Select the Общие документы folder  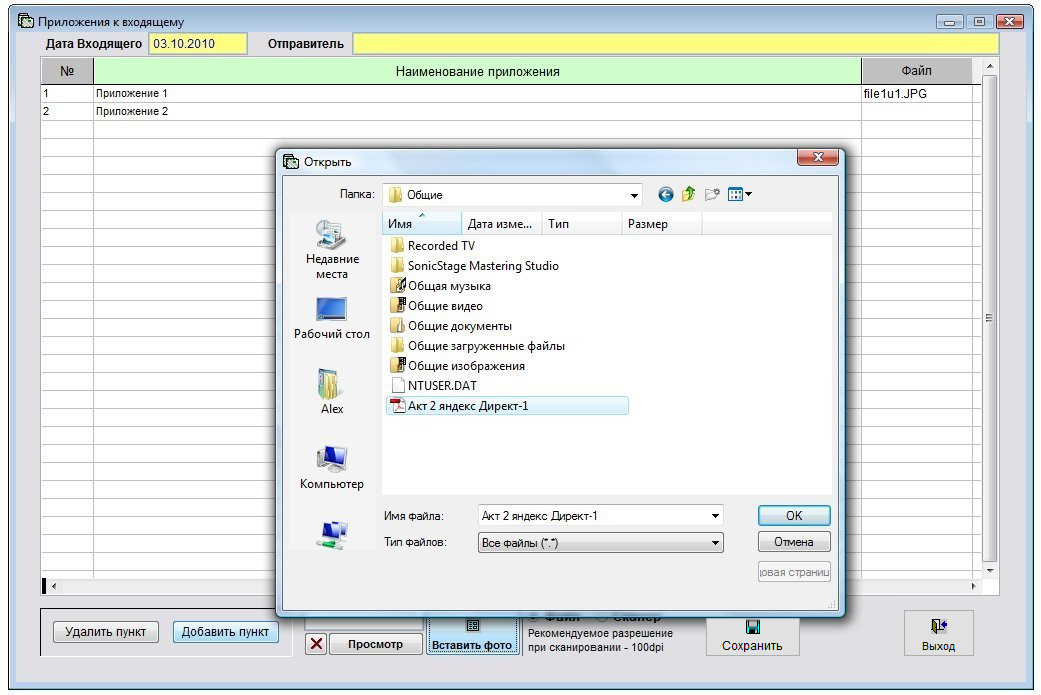click(459, 326)
